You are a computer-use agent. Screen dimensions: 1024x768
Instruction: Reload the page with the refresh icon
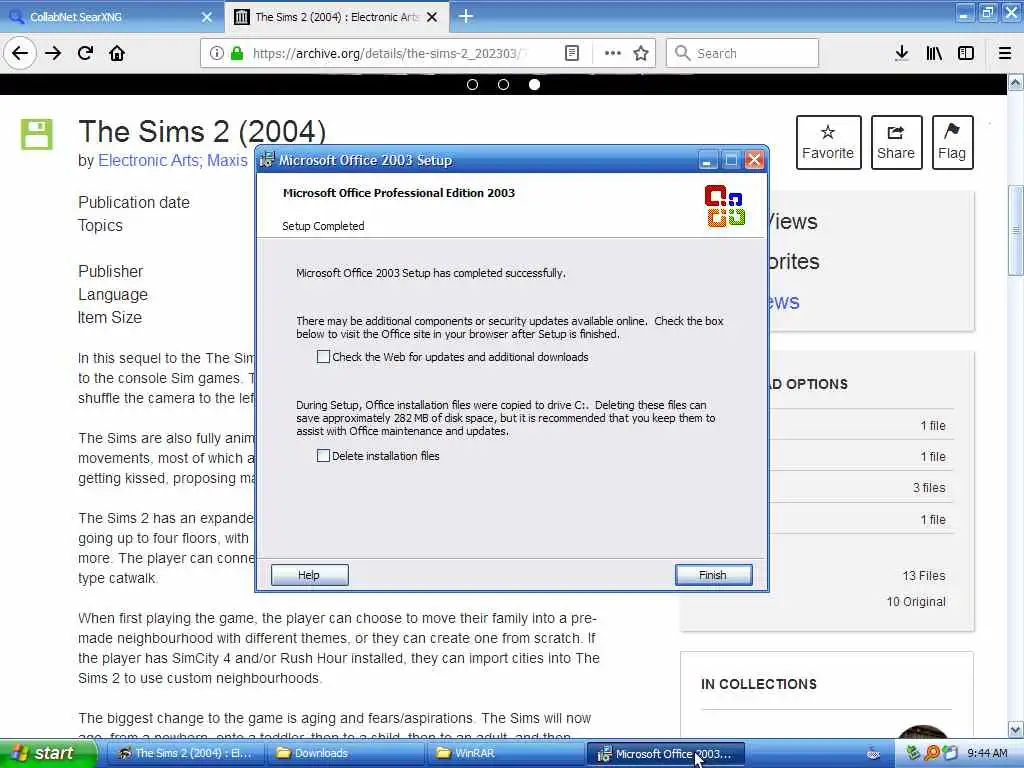point(86,53)
